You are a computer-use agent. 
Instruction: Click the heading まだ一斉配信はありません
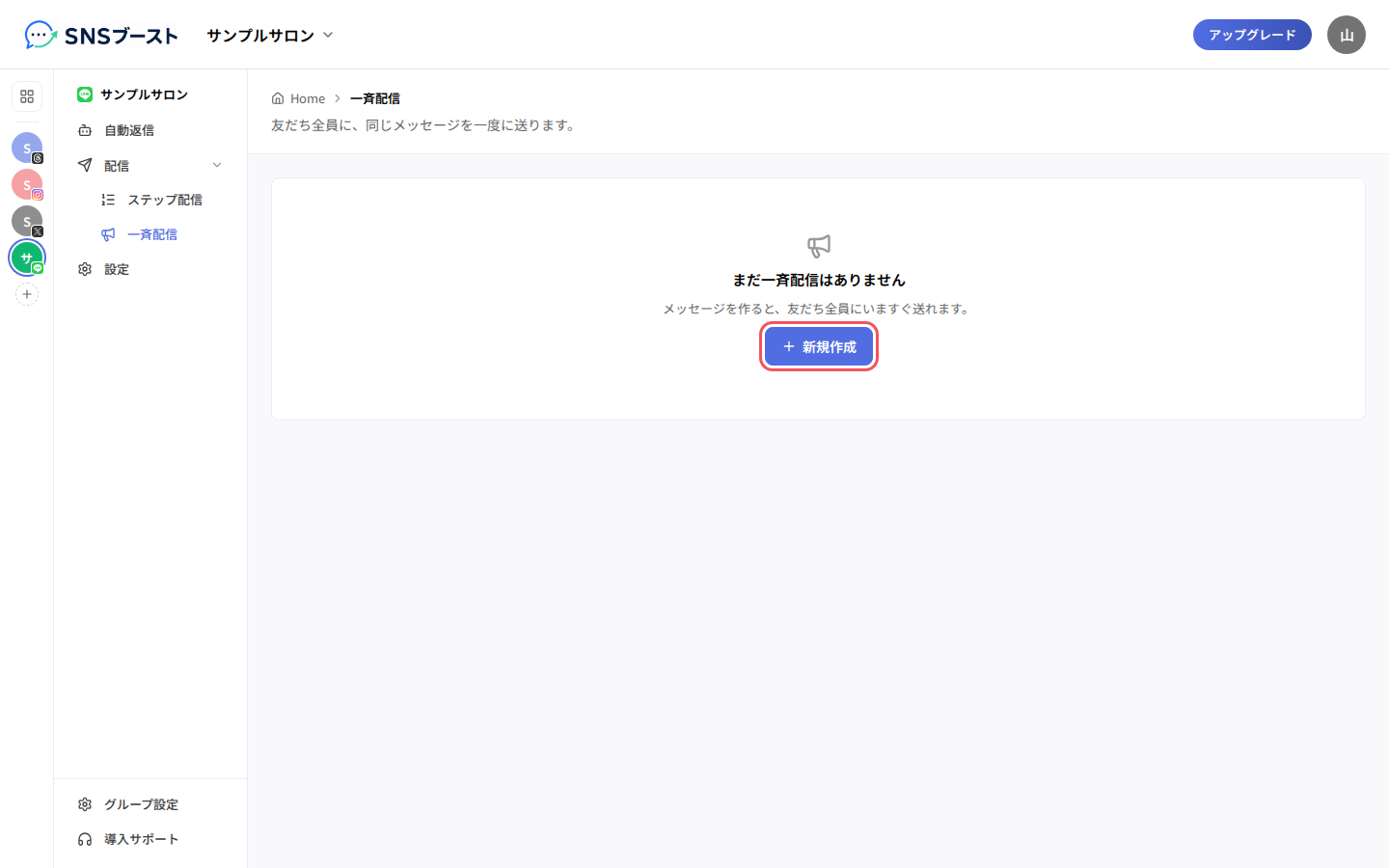click(819, 280)
